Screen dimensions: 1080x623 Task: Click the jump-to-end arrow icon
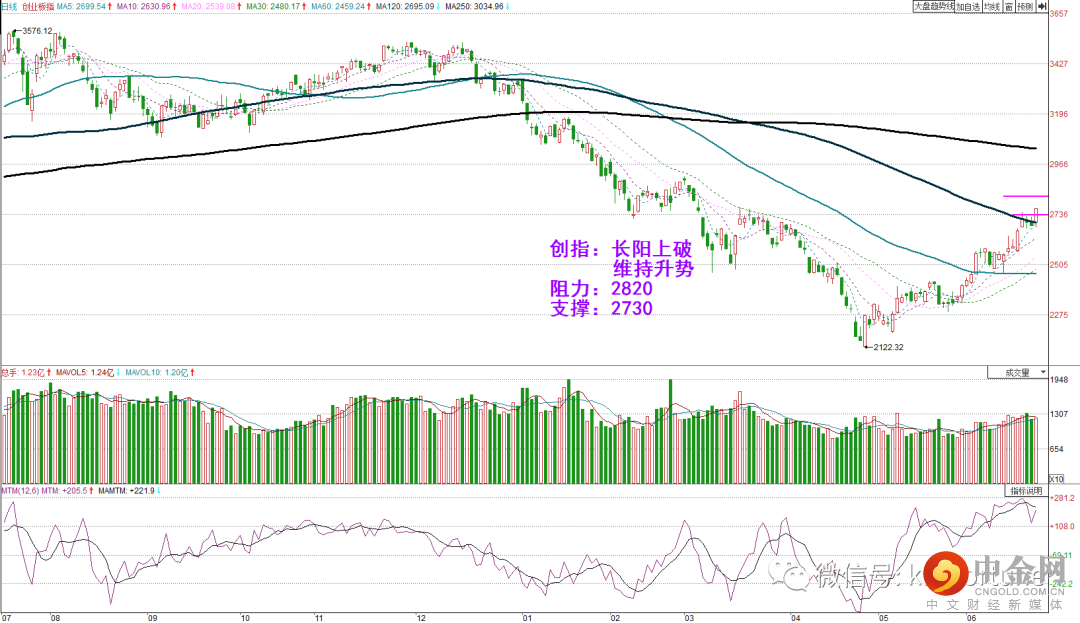point(1041,6)
